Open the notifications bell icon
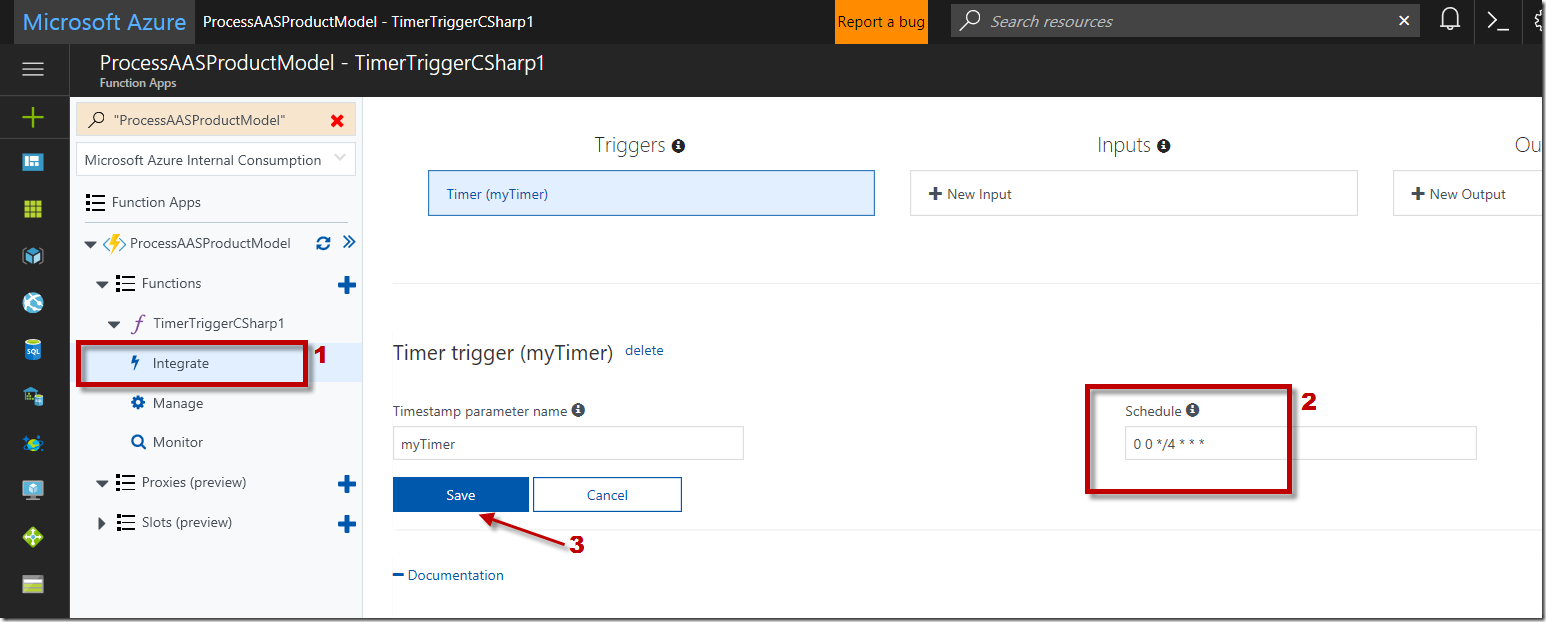 click(1450, 21)
